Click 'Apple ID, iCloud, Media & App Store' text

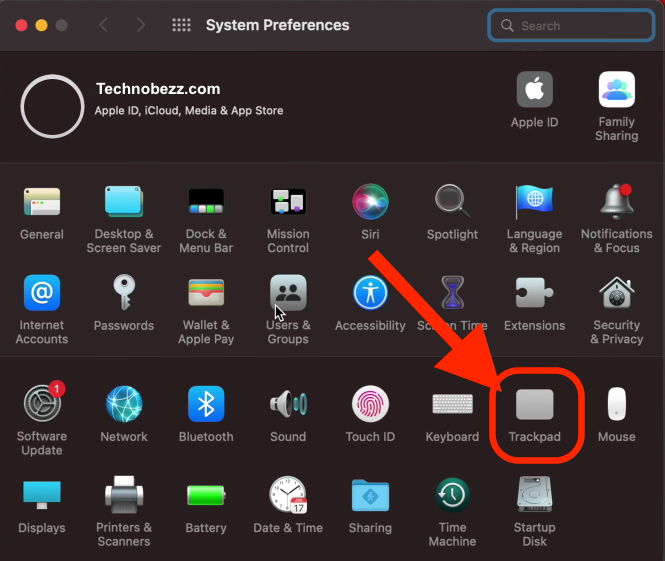coord(189,111)
